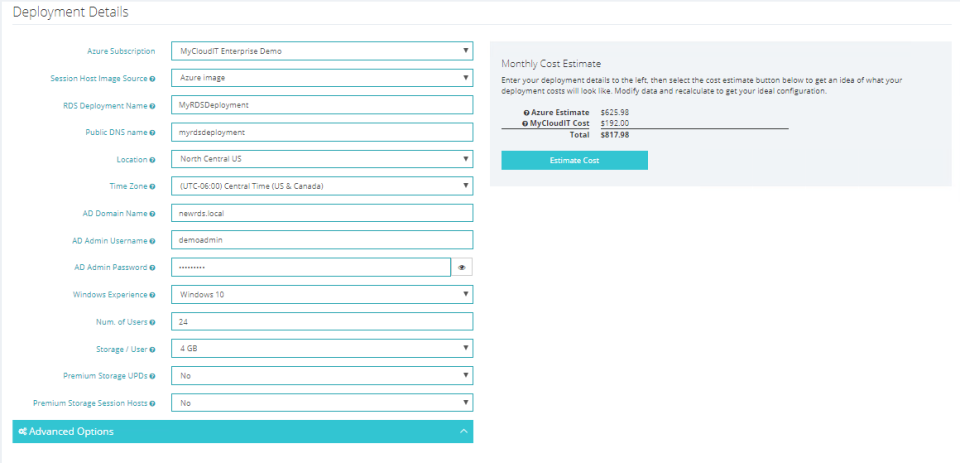Show AD admin password with eye button
The width and height of the screenshot is (960, 463).
tap(462, 268)
